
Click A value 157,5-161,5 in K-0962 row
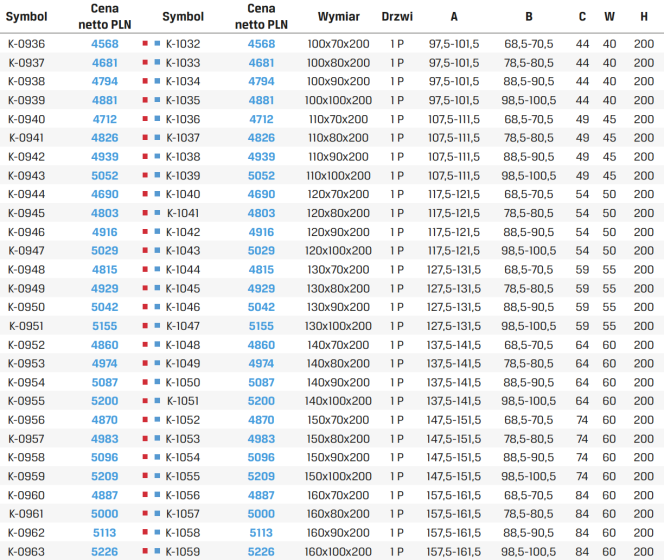click(x=454, y=533)
